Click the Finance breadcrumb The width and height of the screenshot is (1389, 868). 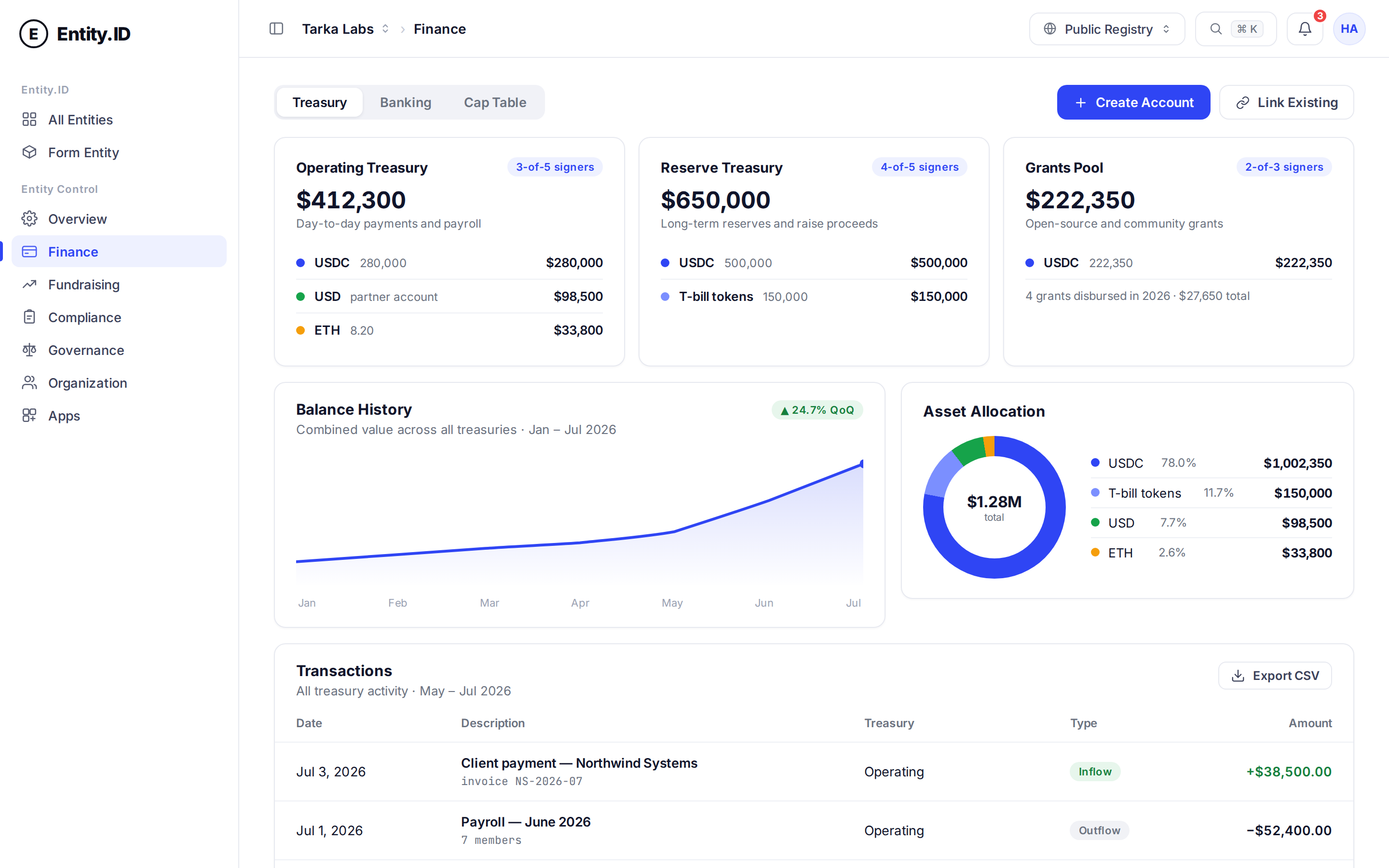[x=440, y=29]
